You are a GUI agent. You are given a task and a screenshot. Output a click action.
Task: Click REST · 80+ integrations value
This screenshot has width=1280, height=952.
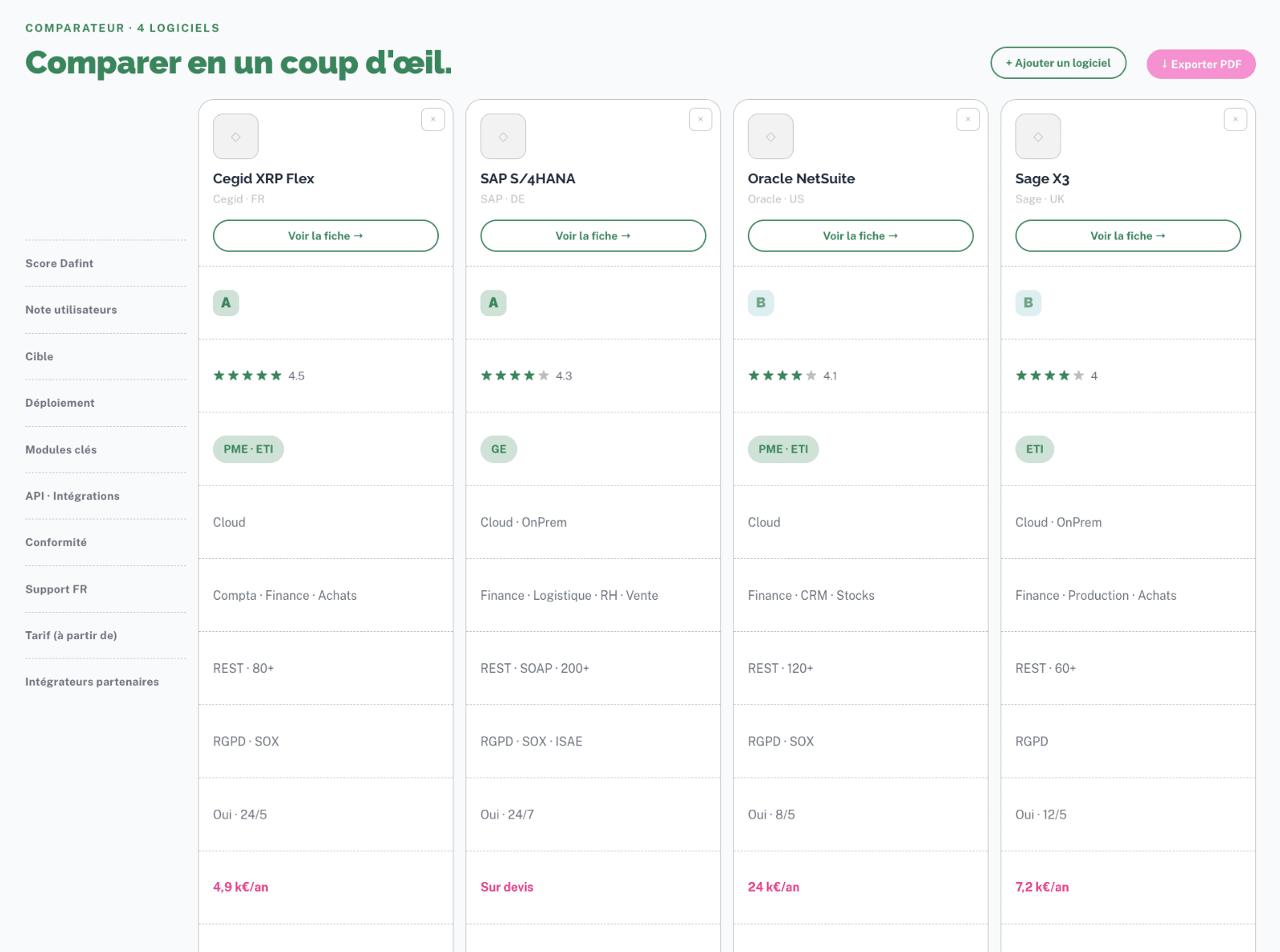(244, 669)
